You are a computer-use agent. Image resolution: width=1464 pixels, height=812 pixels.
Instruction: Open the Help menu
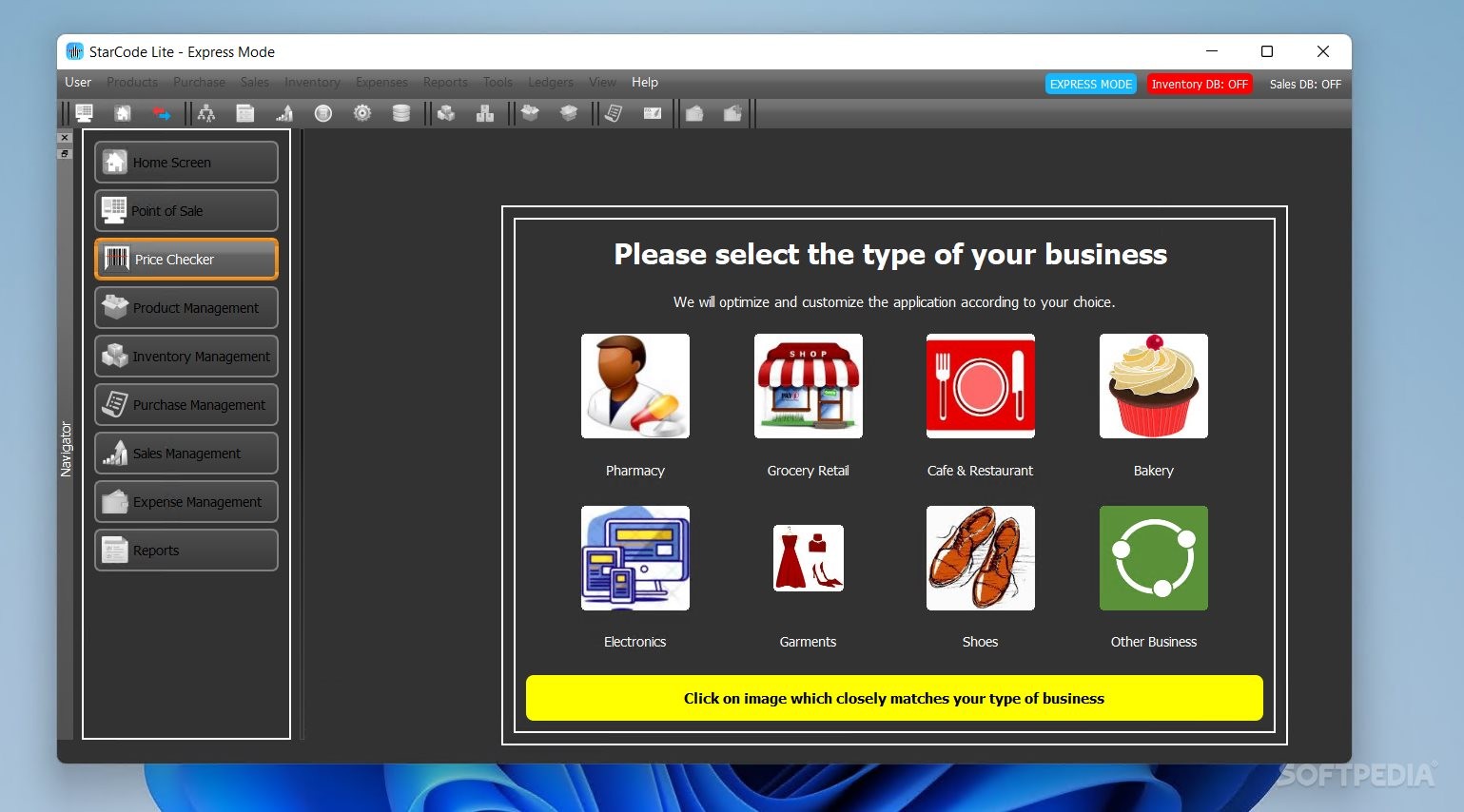pyautogui.click(x=645, y=83)
